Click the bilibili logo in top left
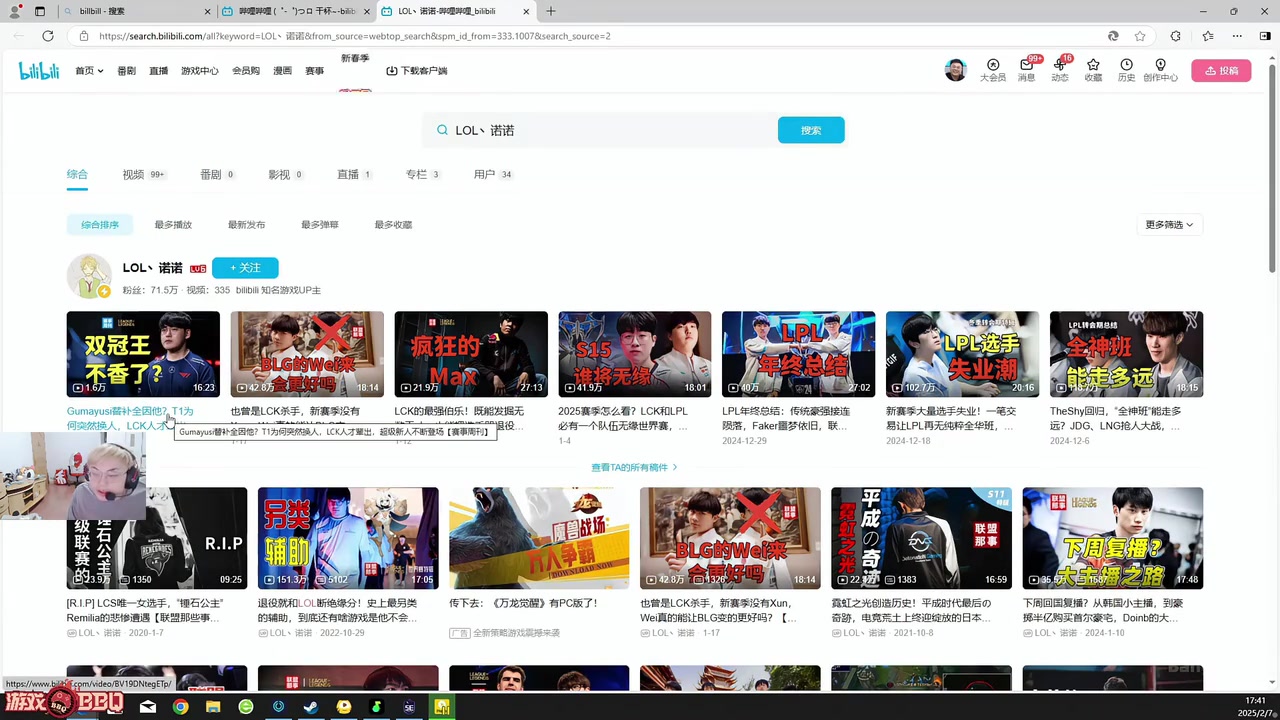Viewport: 1280px width, 720px height. (38, 70)
